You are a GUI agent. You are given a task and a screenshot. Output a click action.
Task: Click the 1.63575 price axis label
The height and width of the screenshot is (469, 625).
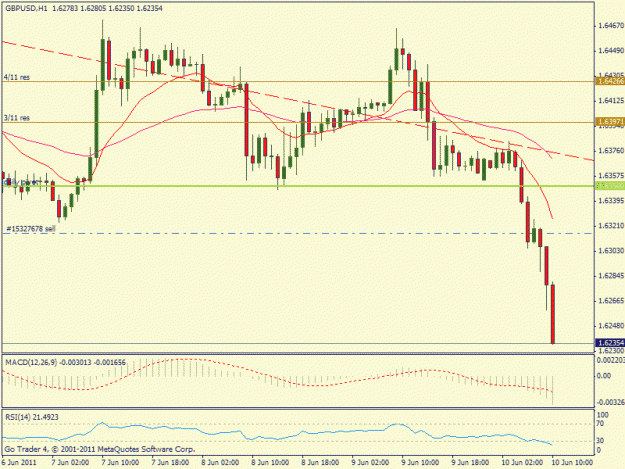(x=611, y=176)
